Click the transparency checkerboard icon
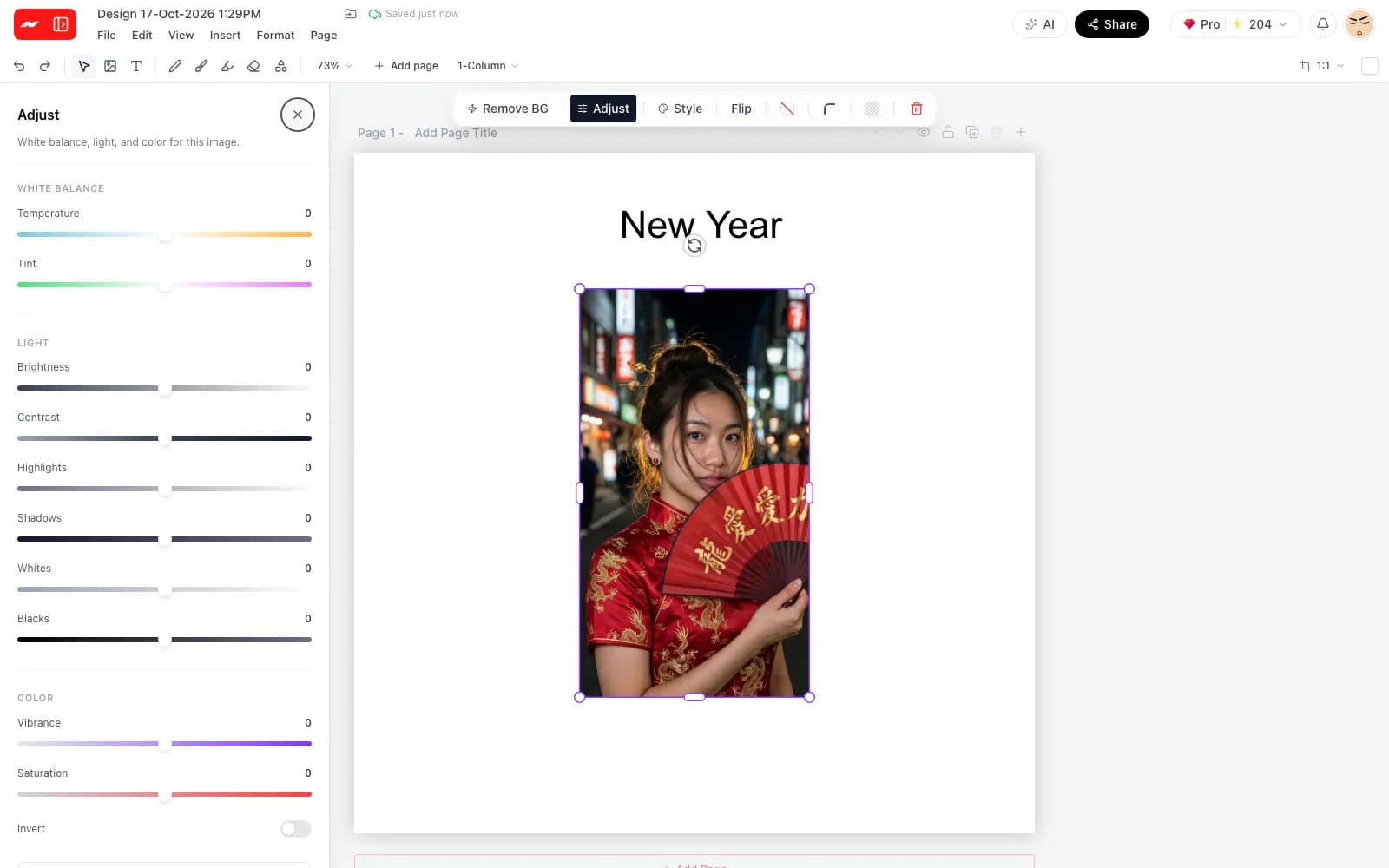The width and height of the screenshot is (1389, 868). click(872, 108)
